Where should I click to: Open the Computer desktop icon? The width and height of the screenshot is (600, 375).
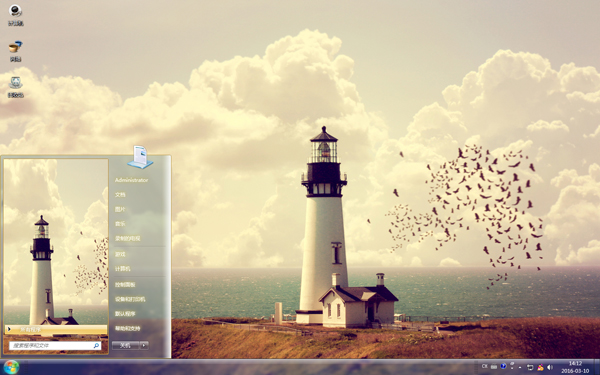coord(15,15)
